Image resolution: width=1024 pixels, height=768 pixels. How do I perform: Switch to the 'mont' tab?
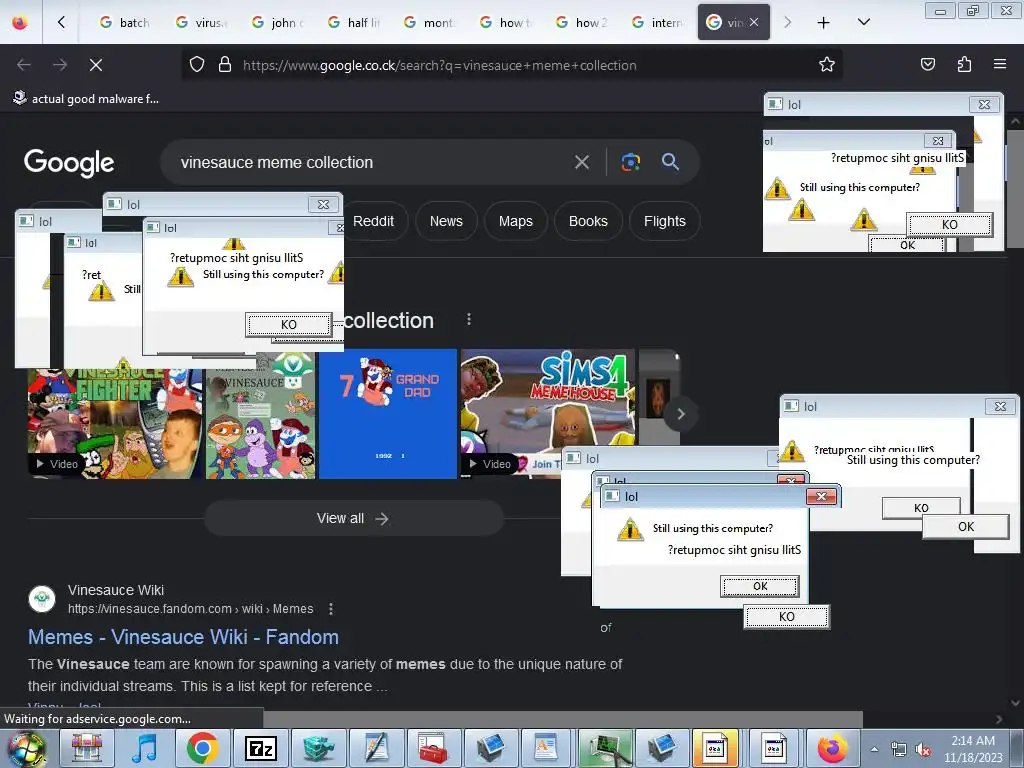coord(429,23)
